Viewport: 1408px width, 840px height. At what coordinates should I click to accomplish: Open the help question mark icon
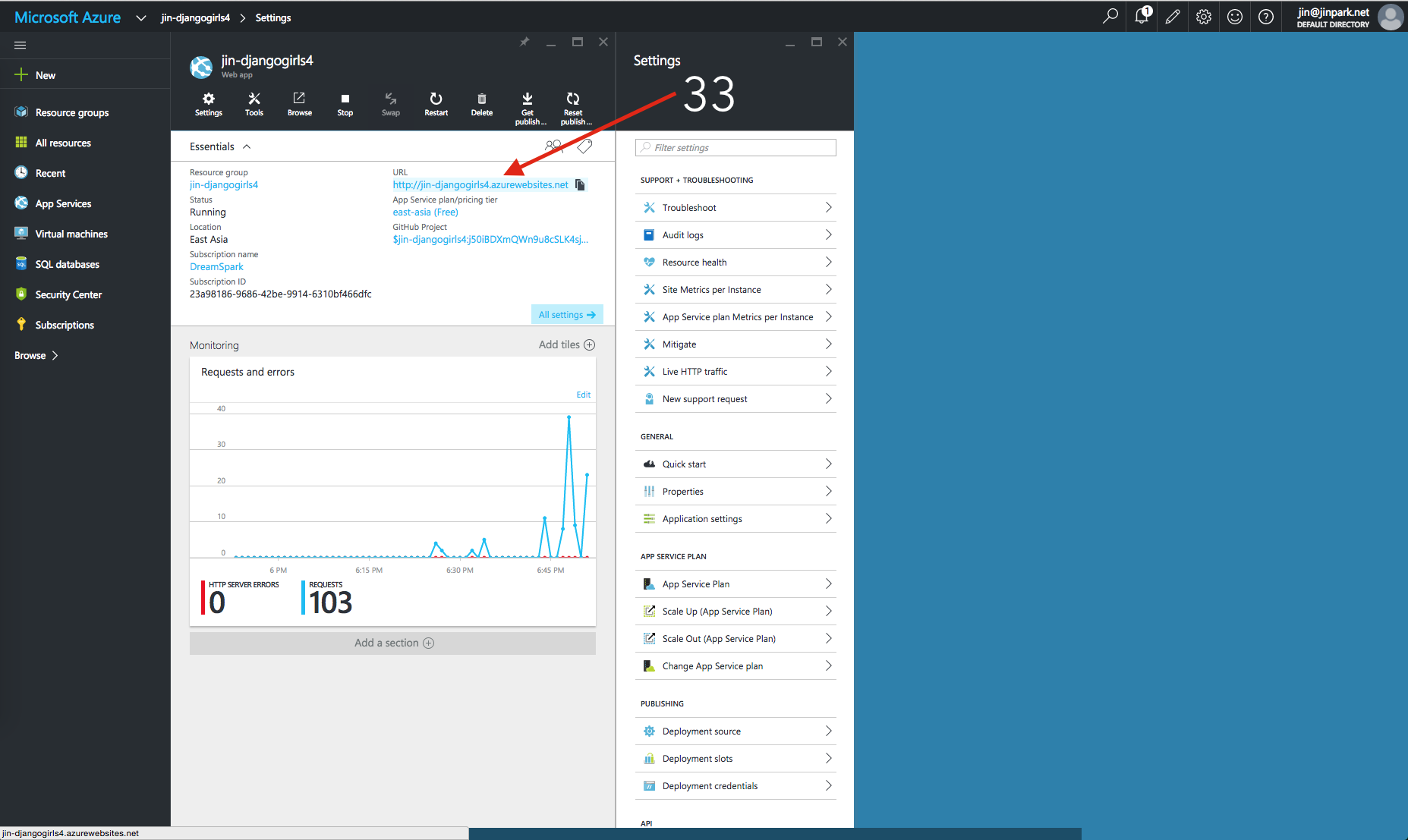tap(1266, 16)
